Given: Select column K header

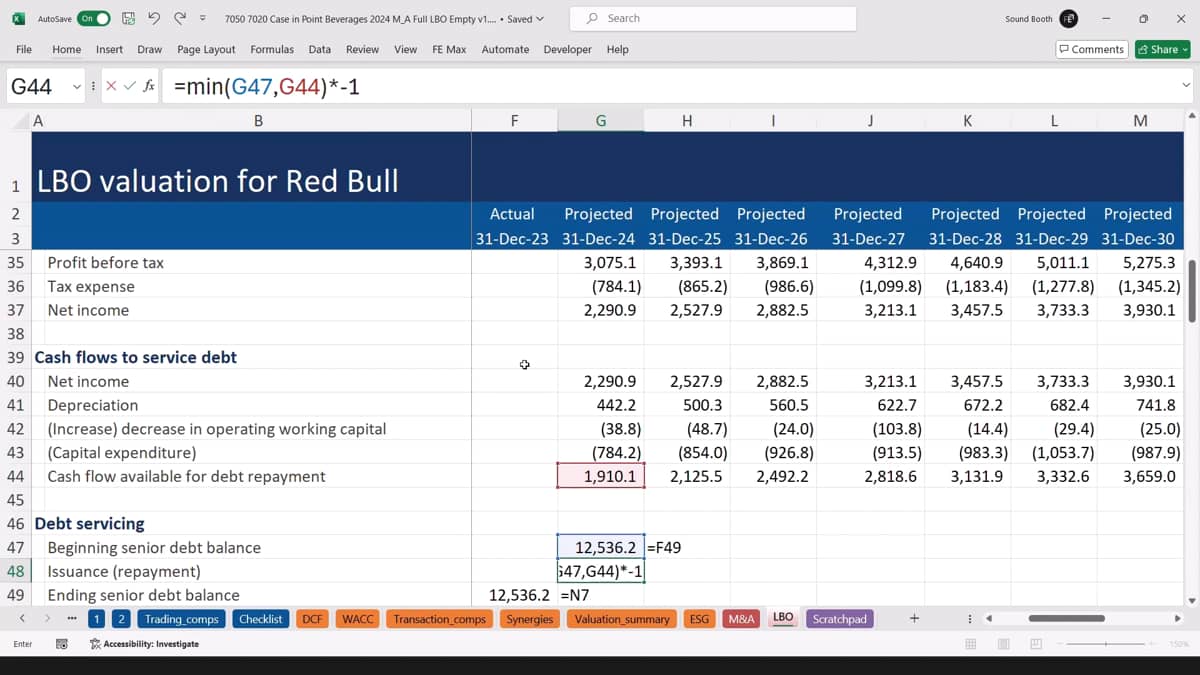Looking at the screenshot, I should click(968, 121).
